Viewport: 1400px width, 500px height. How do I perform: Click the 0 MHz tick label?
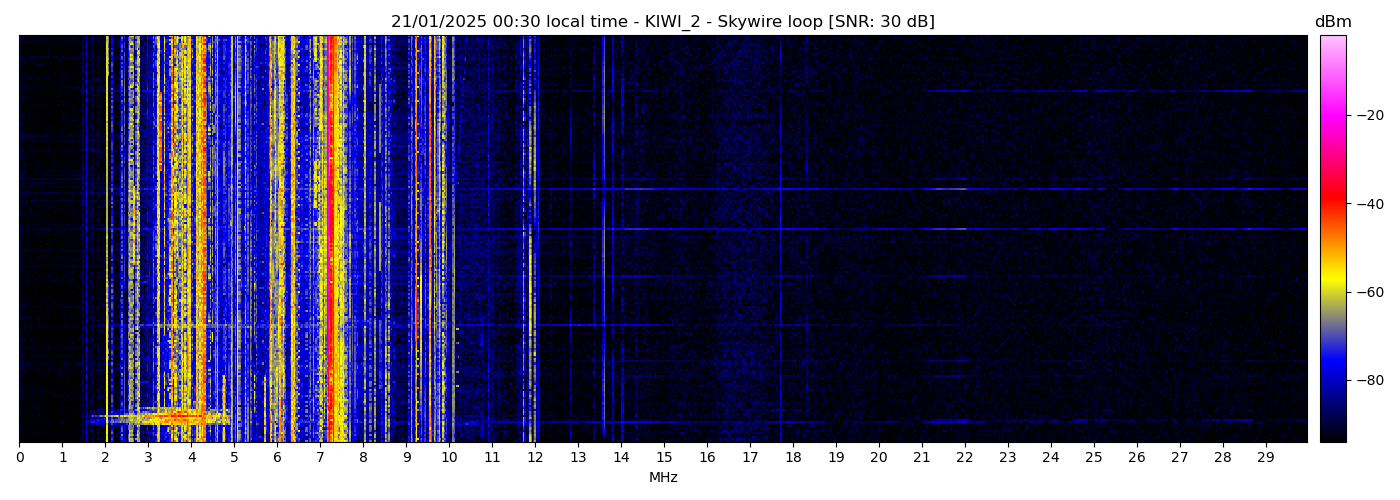tap(20, 458)
